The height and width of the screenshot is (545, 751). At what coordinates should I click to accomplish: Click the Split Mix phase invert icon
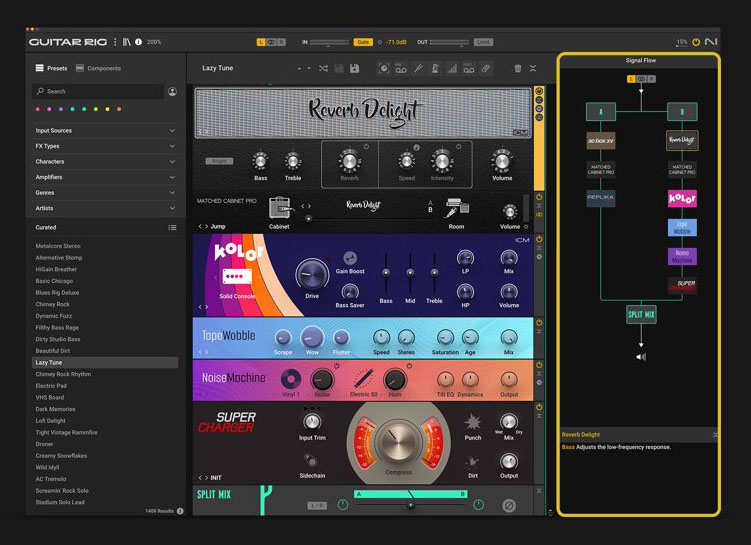click(509, 505)
